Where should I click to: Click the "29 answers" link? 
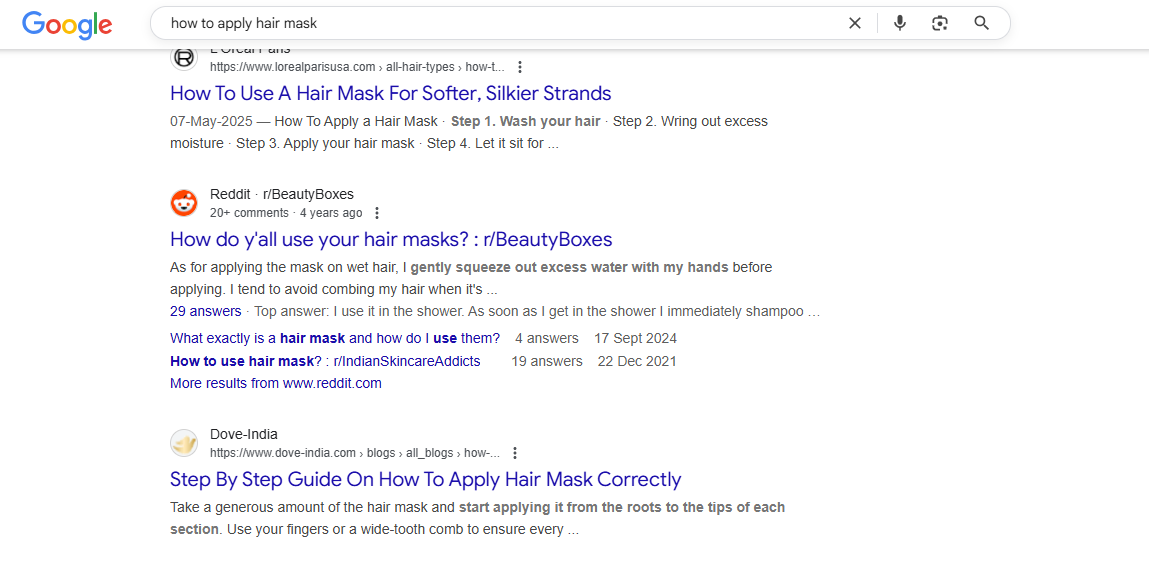(205, 311)
